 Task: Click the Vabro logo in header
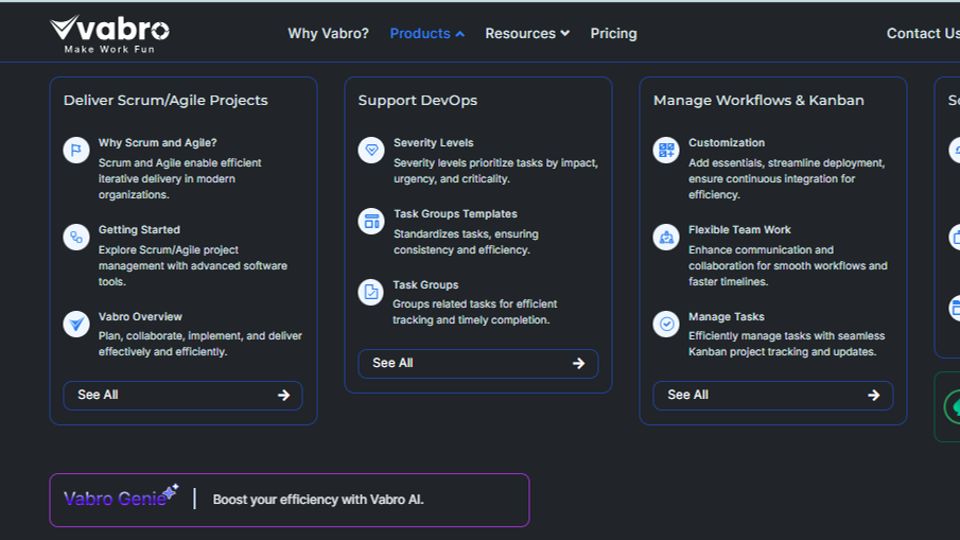coord(109,33)
